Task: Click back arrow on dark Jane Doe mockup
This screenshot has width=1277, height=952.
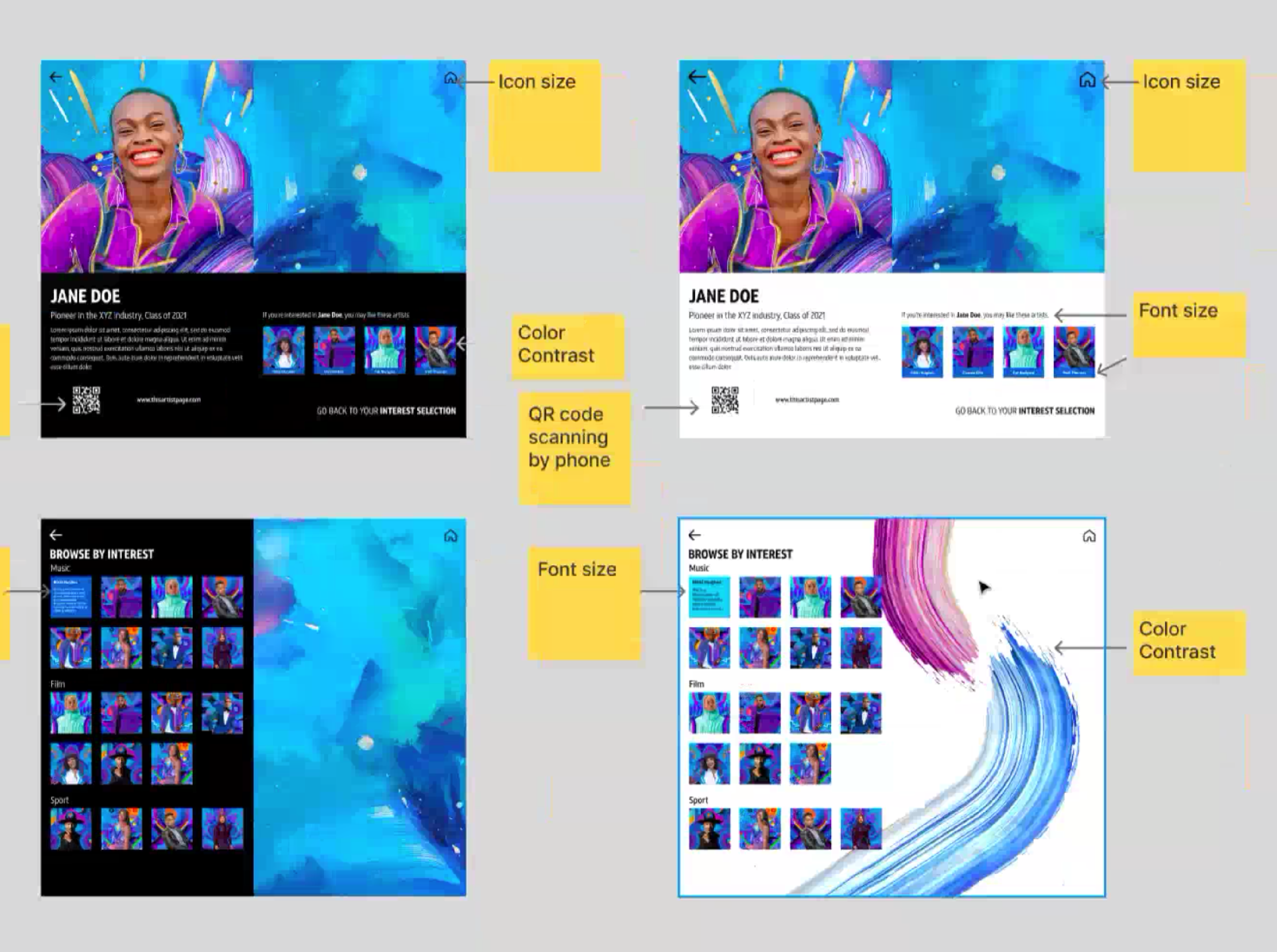Action: click(56, 77)
